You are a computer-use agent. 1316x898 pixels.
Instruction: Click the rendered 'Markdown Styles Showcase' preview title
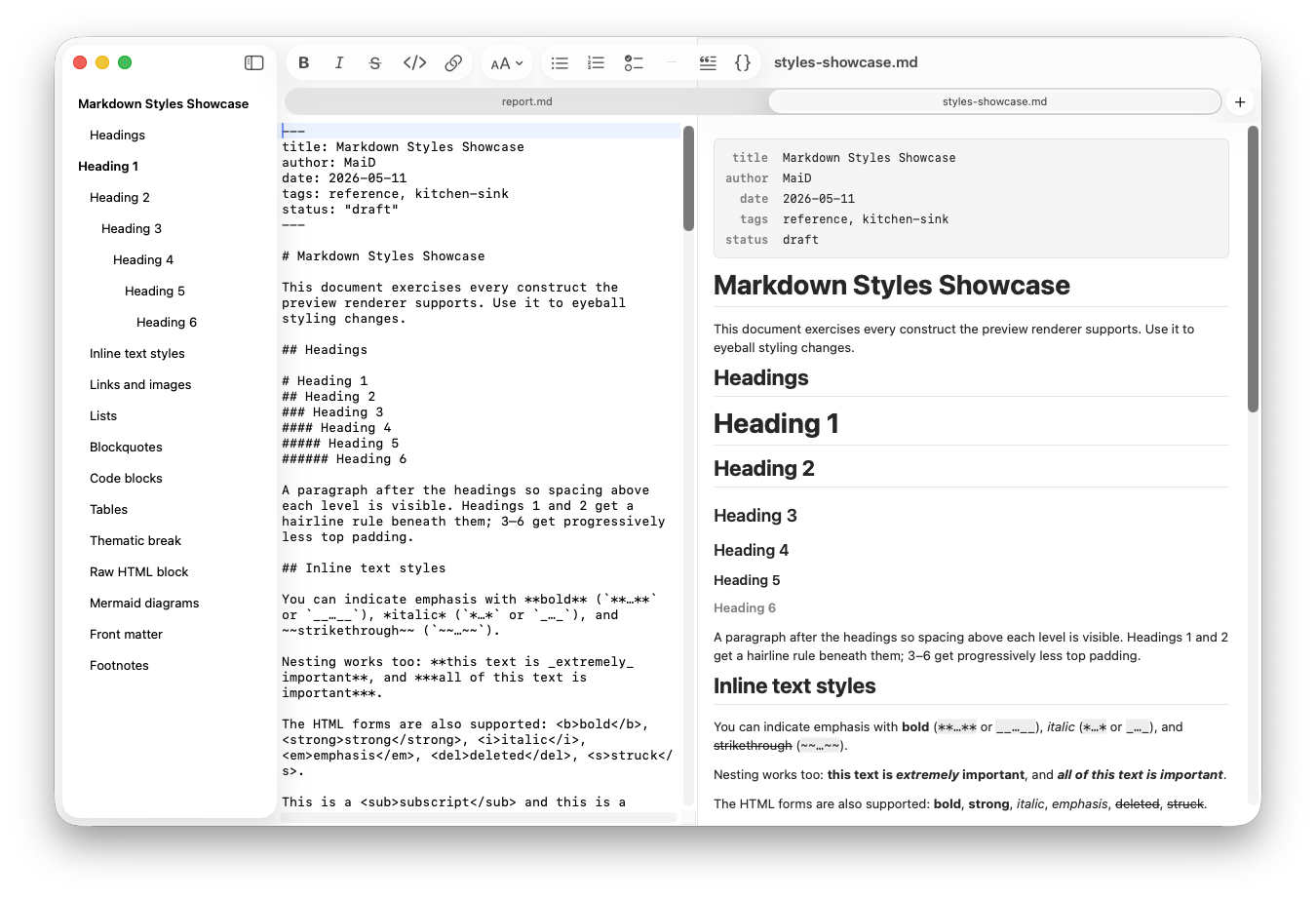[891, 286]
